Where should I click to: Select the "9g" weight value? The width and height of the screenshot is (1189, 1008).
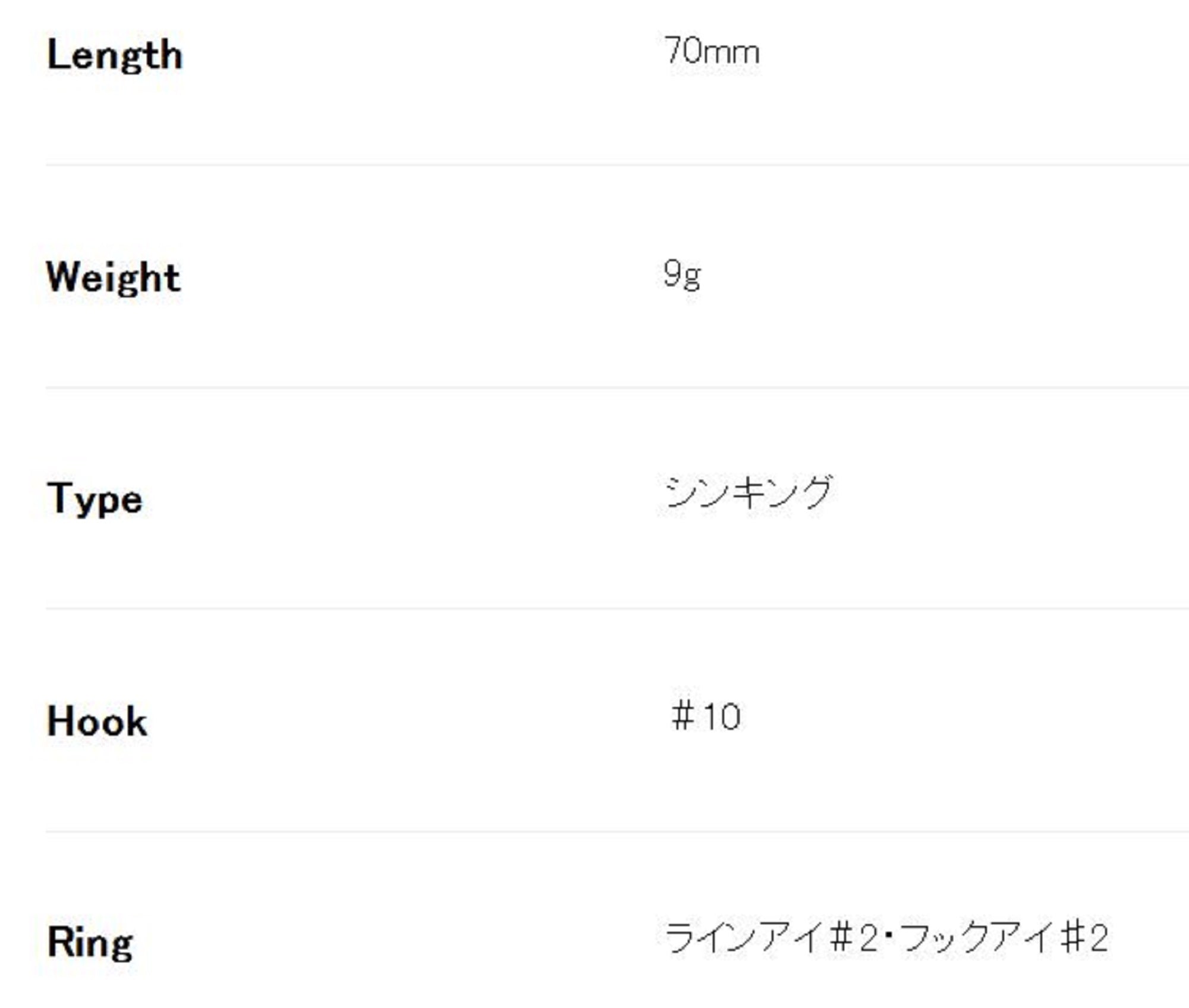[x=682, y=275]
